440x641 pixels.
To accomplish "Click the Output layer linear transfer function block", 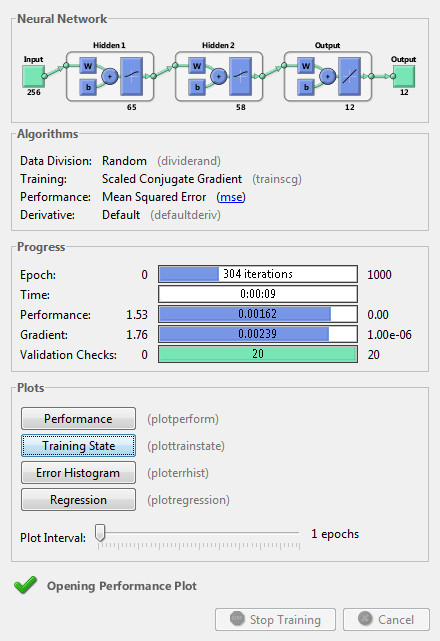I will coord(349,76).
